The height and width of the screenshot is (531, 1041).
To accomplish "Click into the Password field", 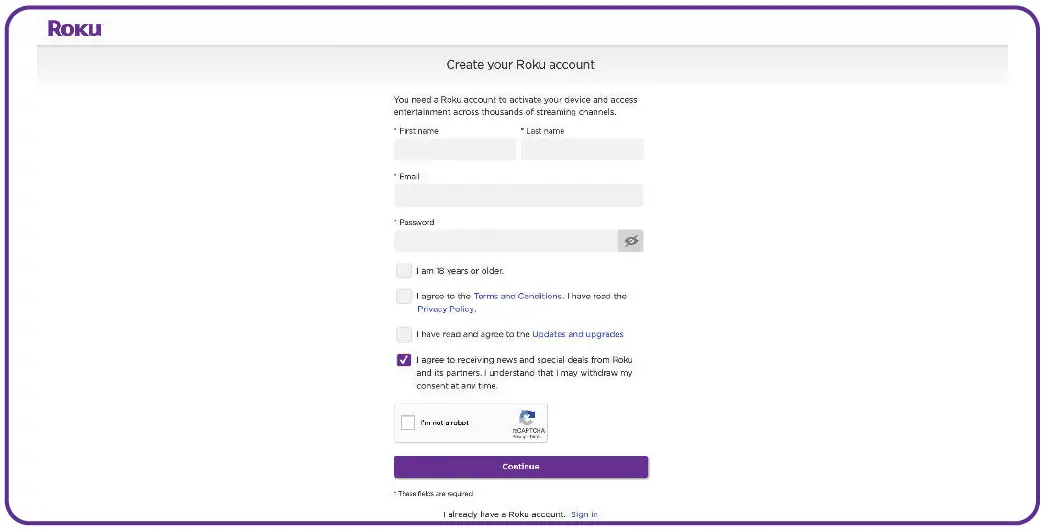I will point(505,241).
